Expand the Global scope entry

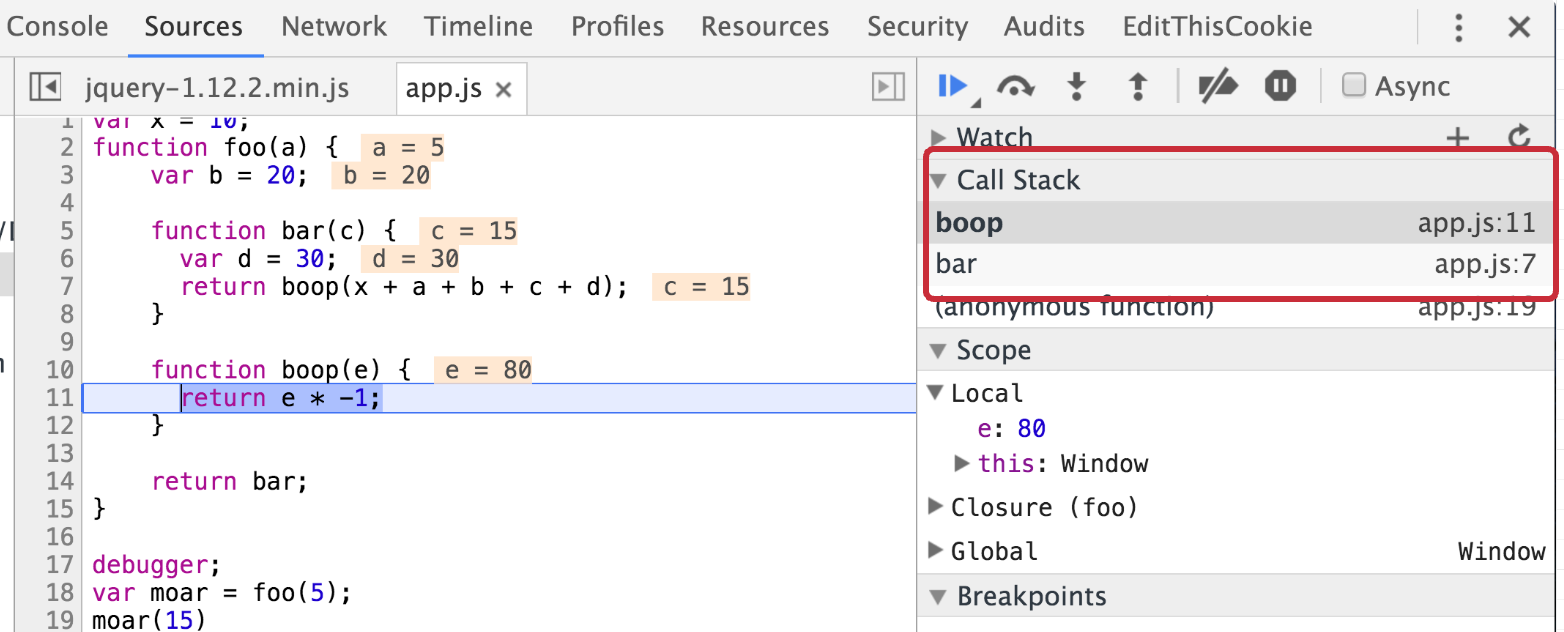point(937,551)
